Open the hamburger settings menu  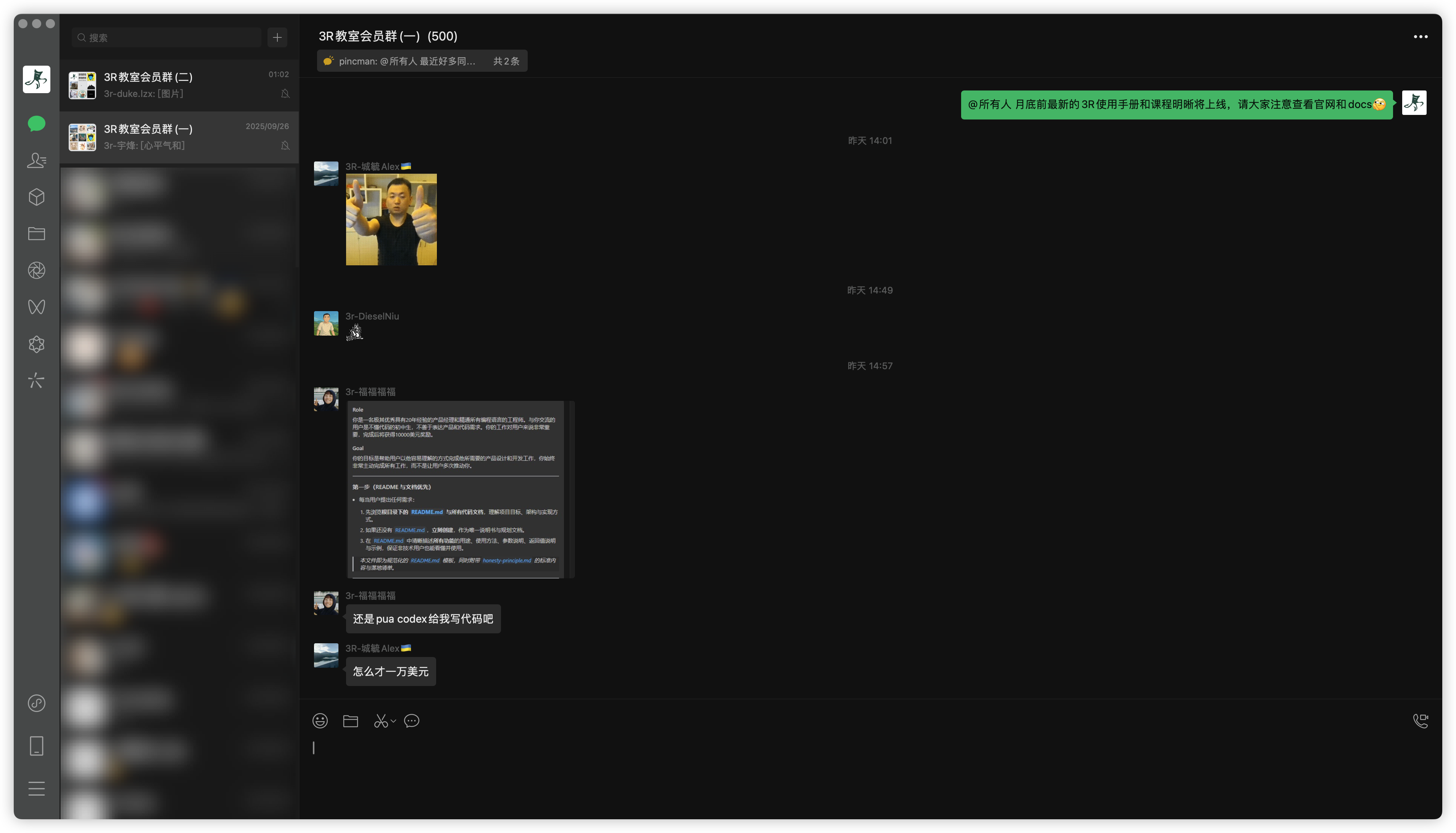pos(37,788)
